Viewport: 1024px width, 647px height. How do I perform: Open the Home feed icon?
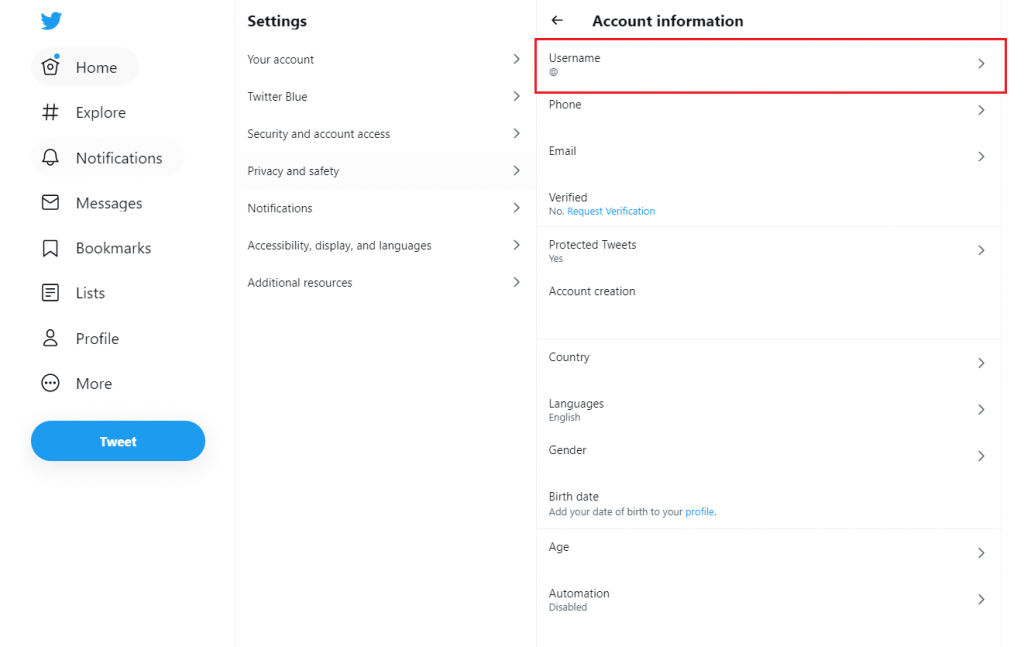(50, 66)
